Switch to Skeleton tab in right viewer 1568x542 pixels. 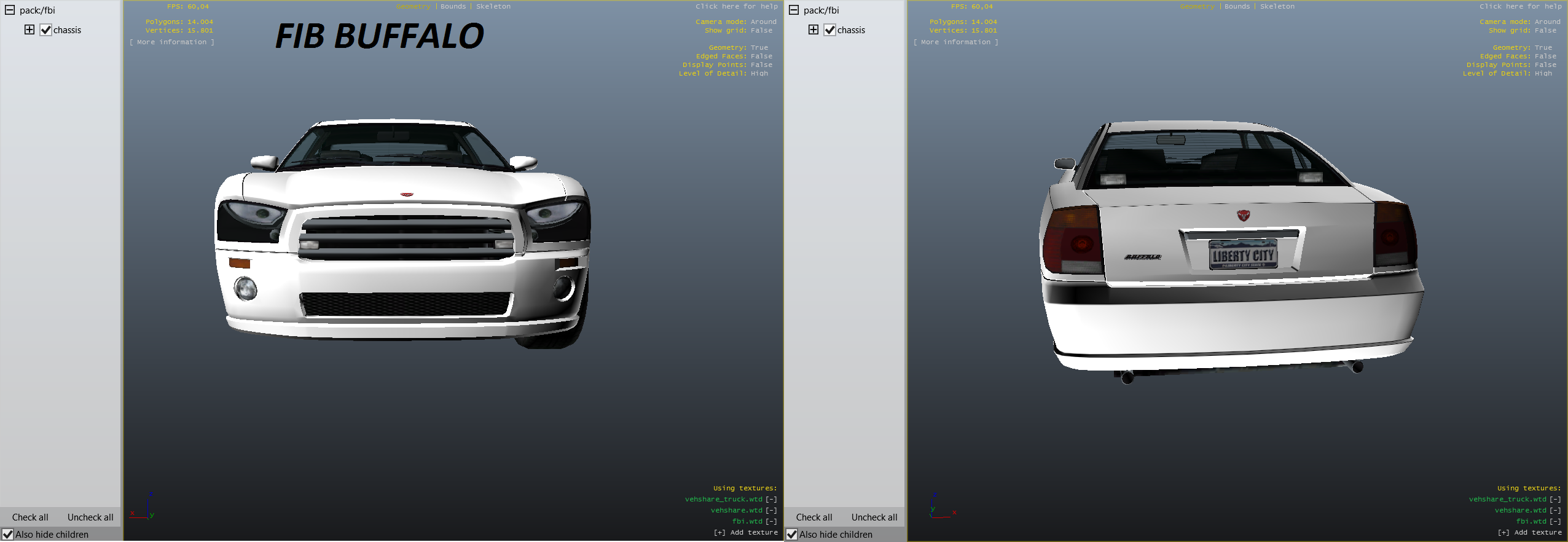[x=1277, y=6]
